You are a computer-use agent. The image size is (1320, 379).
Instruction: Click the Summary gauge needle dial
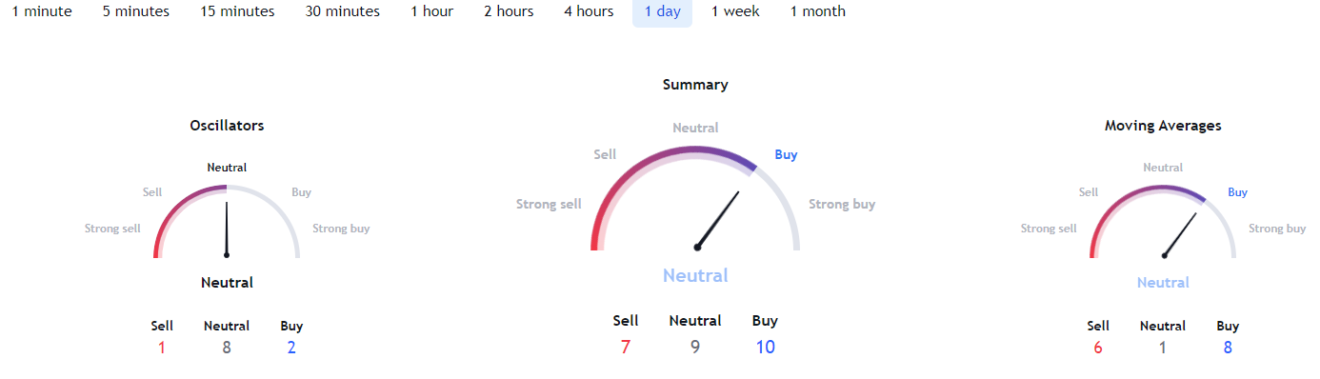[717, 219]
